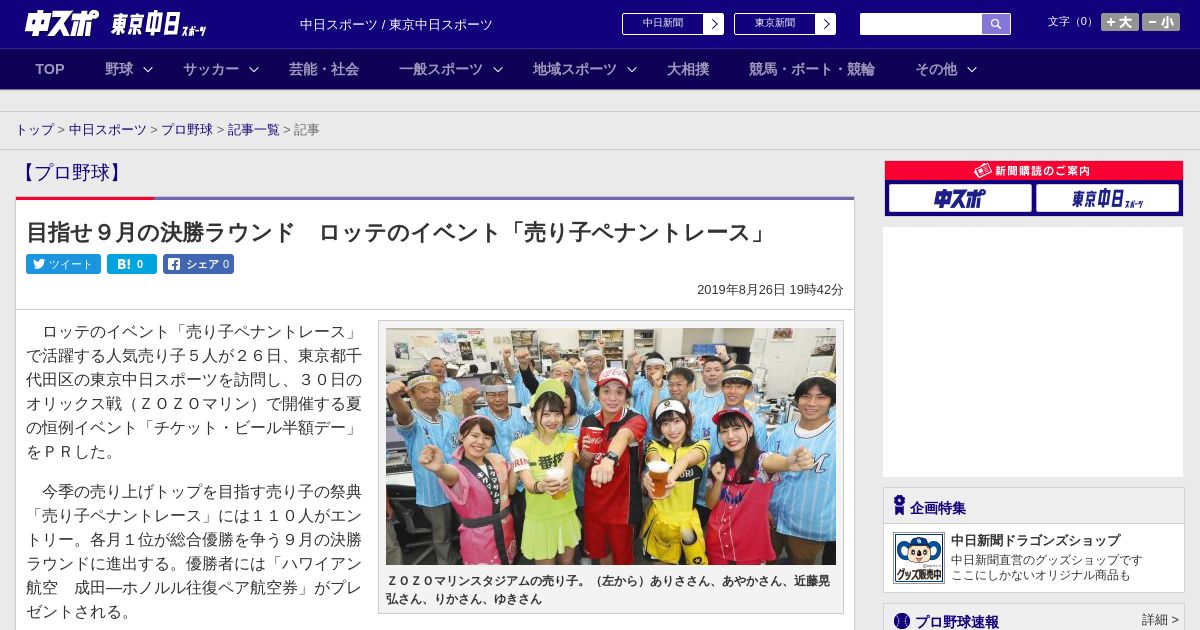Click the 記事一覧 breadcrumb link

click(254, 130)
